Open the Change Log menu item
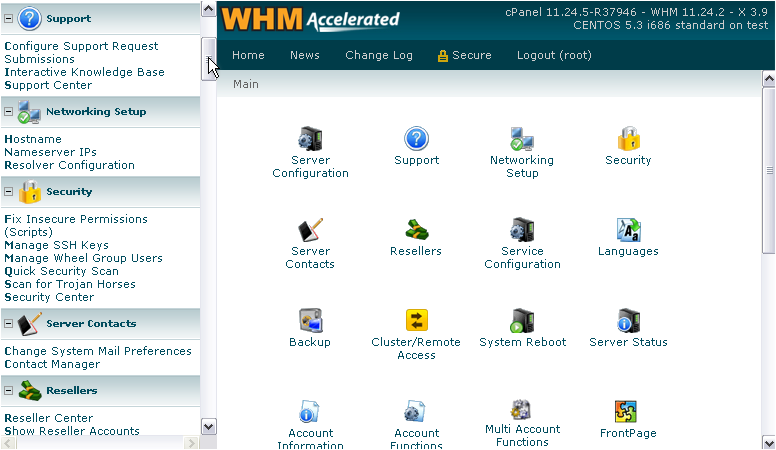776x450 pixels. pos(379,56)
